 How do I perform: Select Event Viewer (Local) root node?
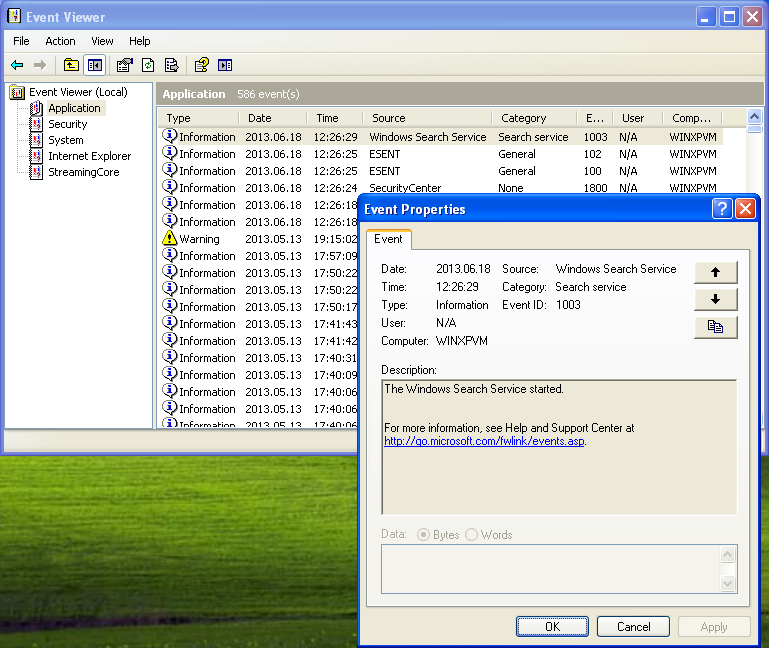tap(78, 92)
